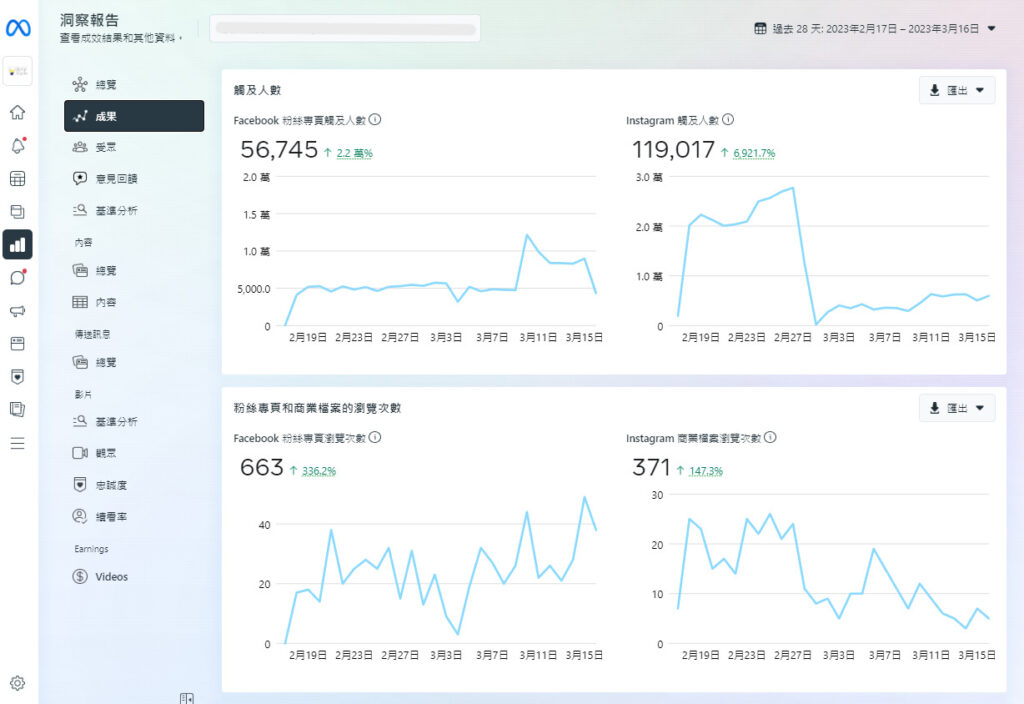Open notifications bell icon
The height and width of the screenshot is (704, 1024).
pos(18,146)
